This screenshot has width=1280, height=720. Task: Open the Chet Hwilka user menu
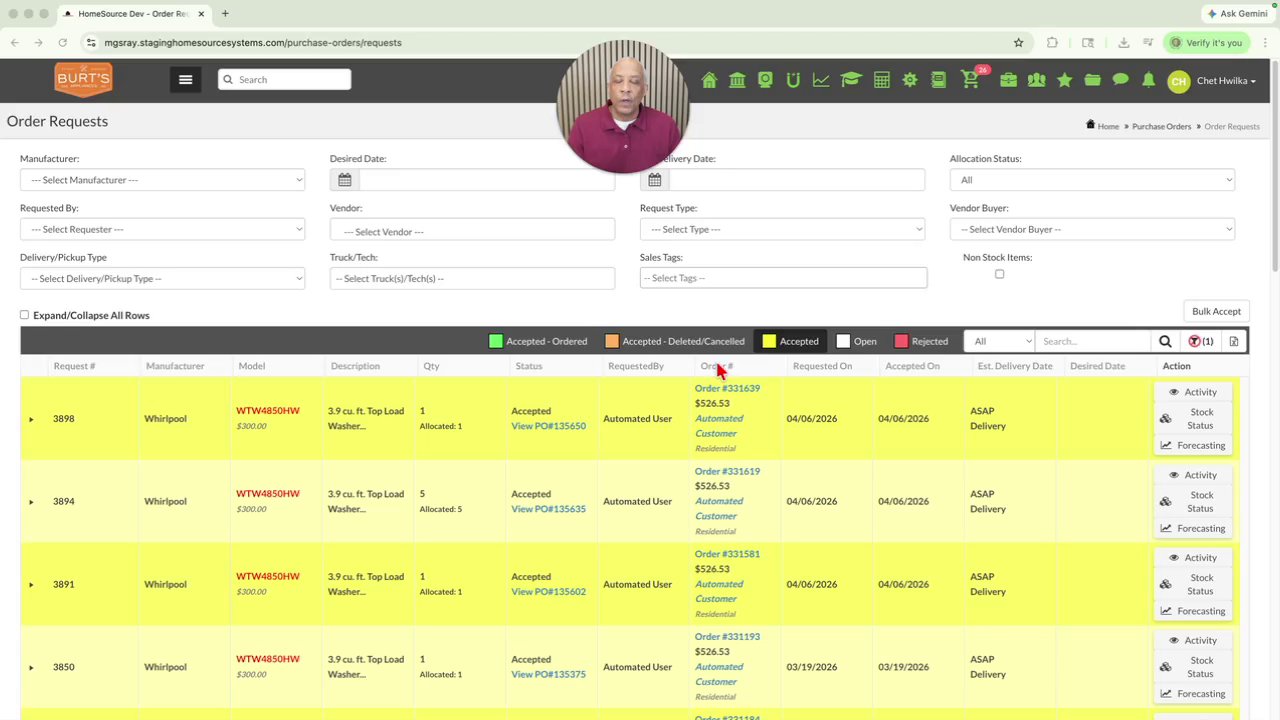point(1212,81)
